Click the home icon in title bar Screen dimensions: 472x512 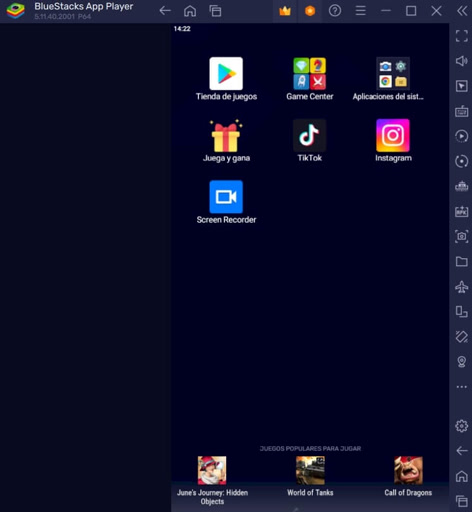(190, 11)
